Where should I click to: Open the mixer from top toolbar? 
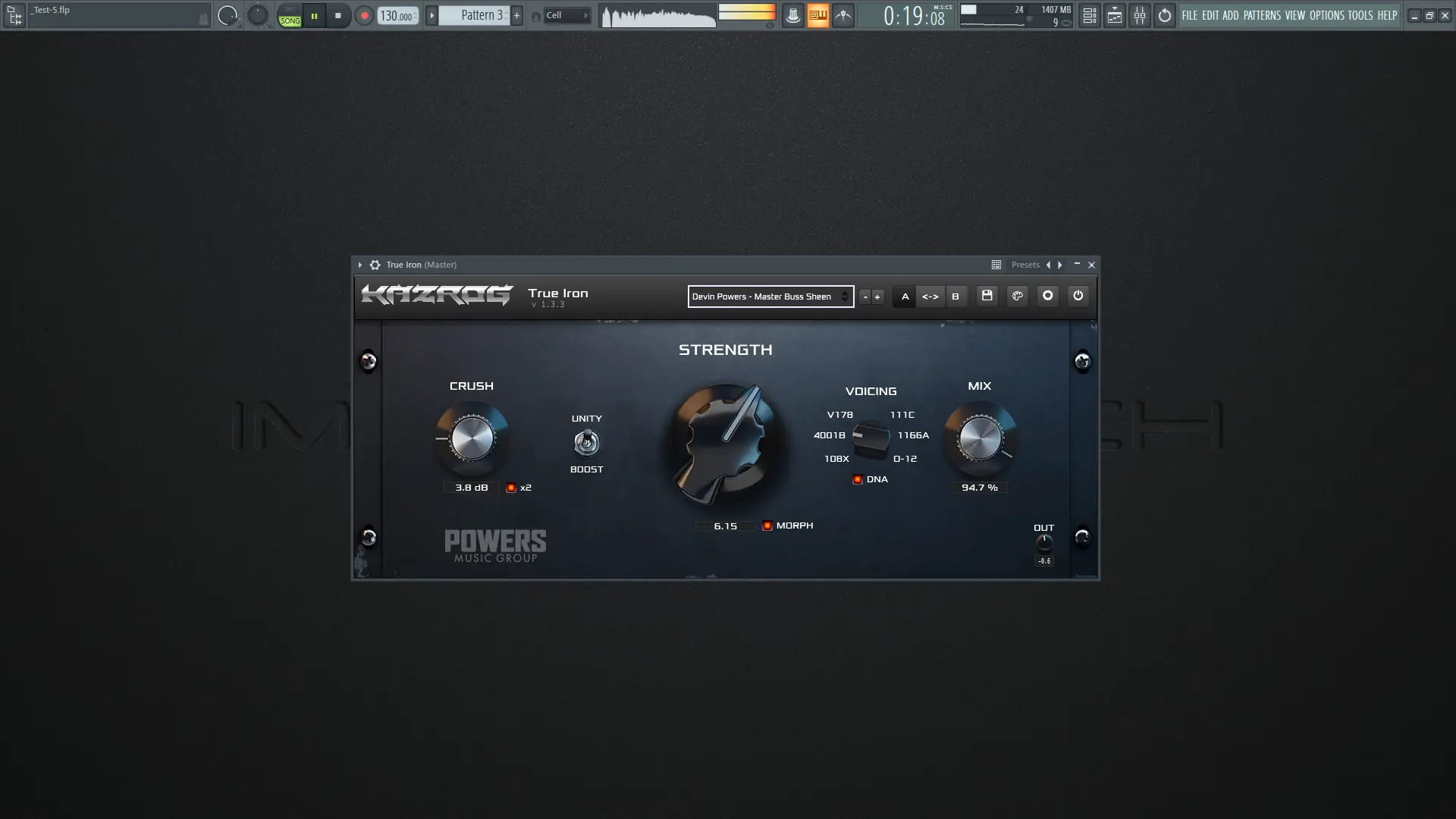(x=1139, y=15)
